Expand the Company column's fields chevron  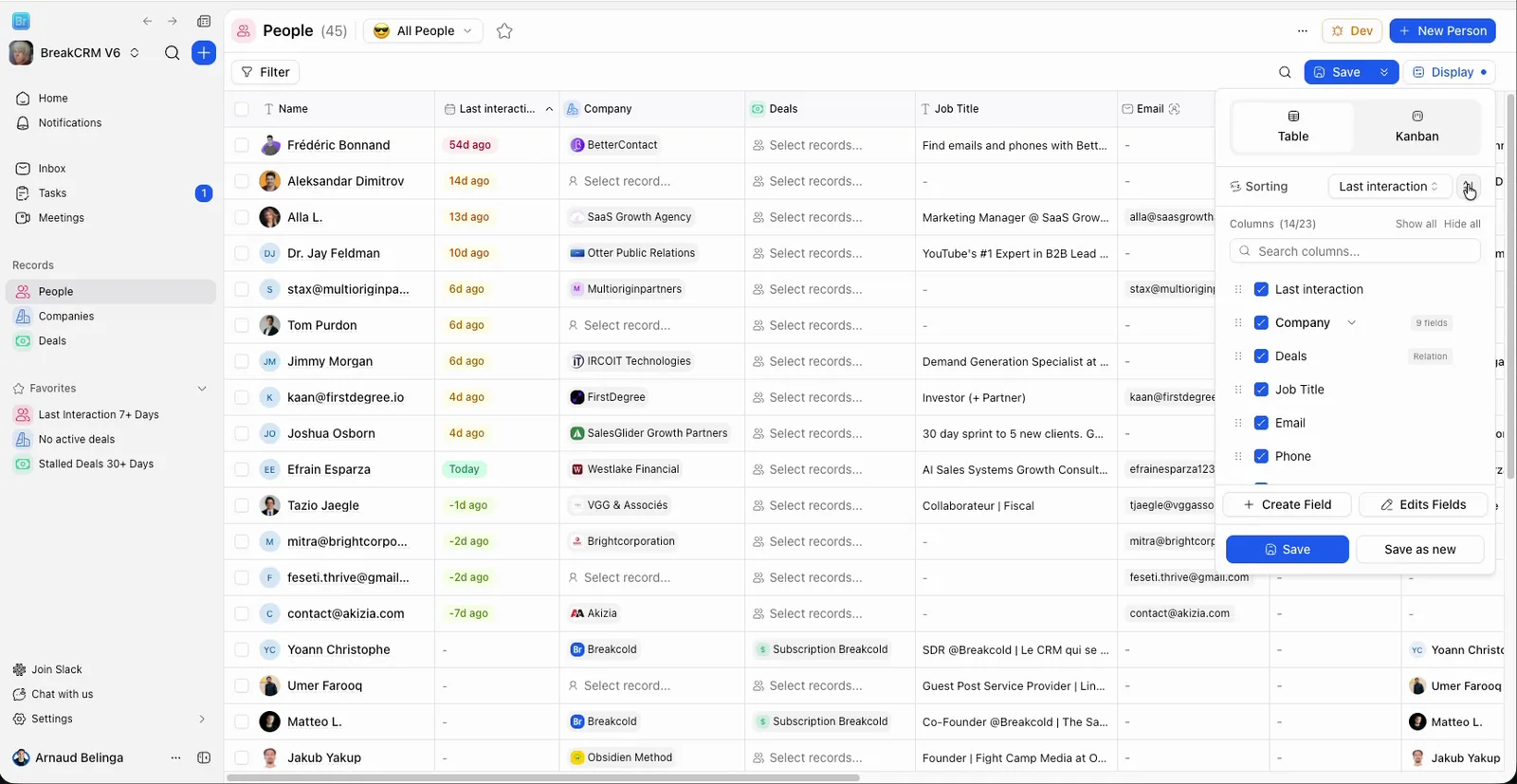[x=1352, y=322]
